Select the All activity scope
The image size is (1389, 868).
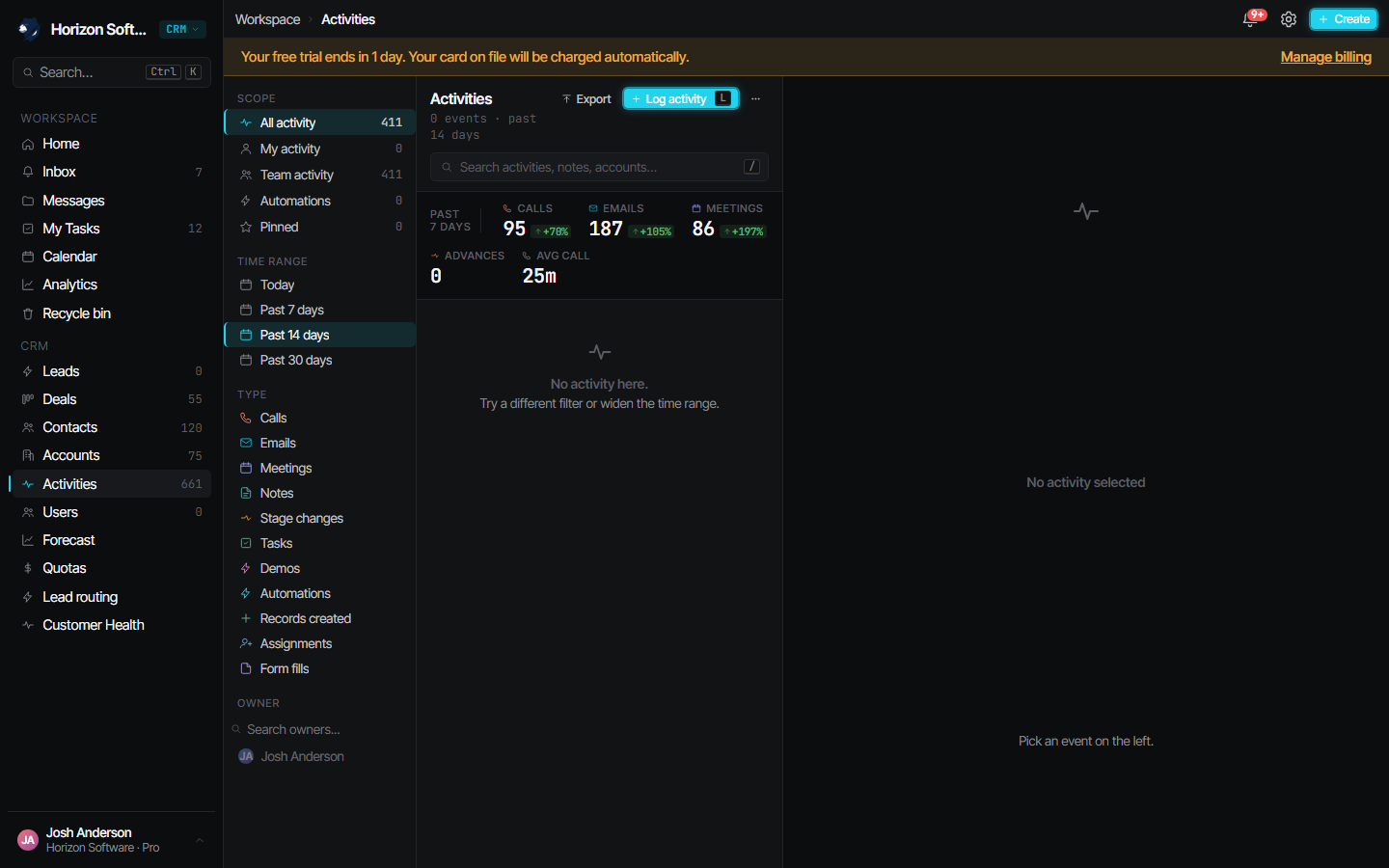[320, 122]
